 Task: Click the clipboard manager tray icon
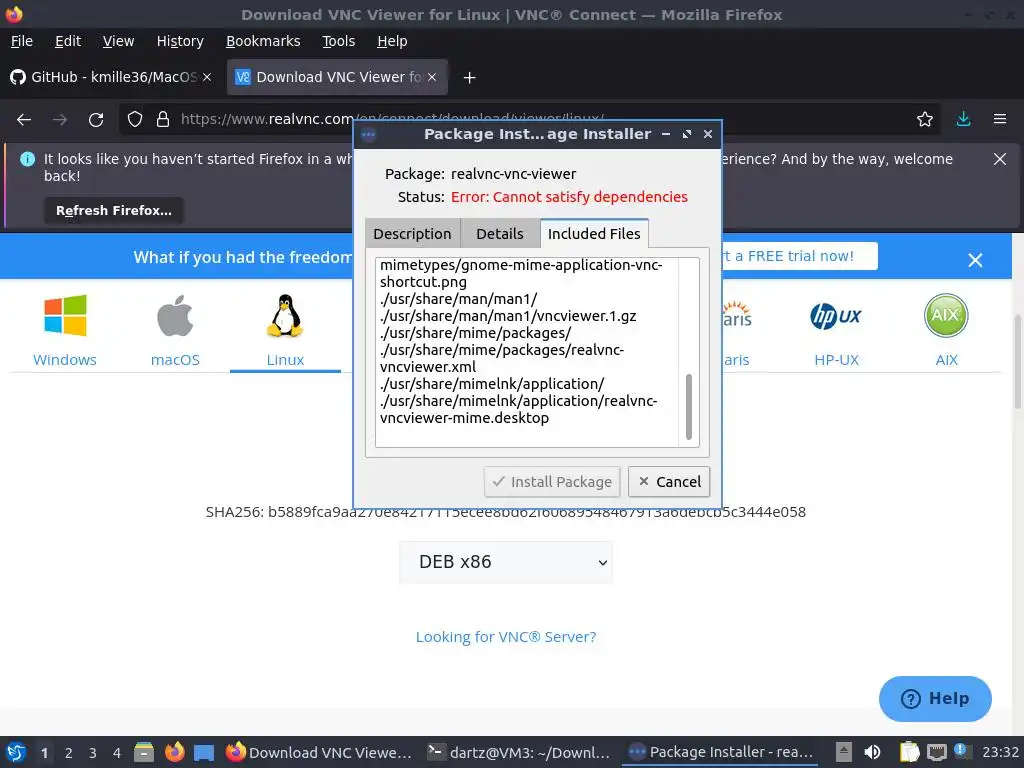click(909, 752)
